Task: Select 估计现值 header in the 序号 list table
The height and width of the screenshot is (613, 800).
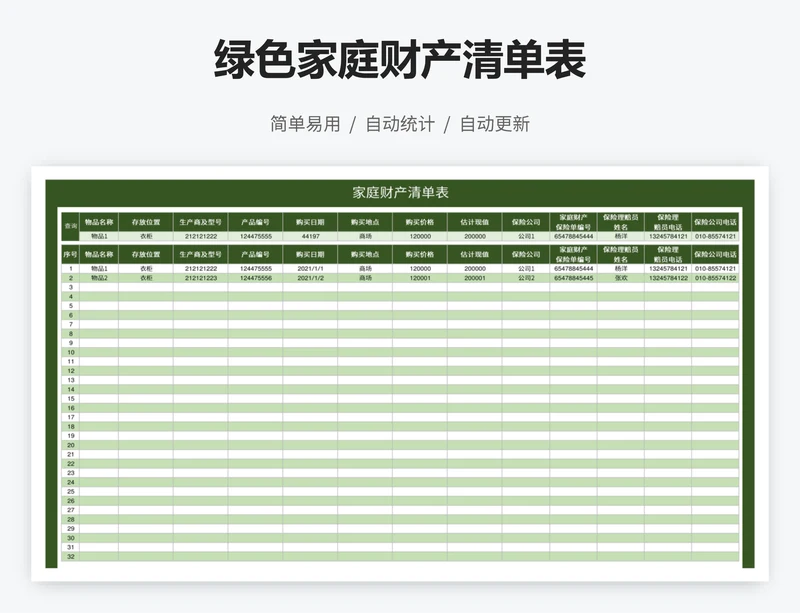Action: tap(474, 254)
